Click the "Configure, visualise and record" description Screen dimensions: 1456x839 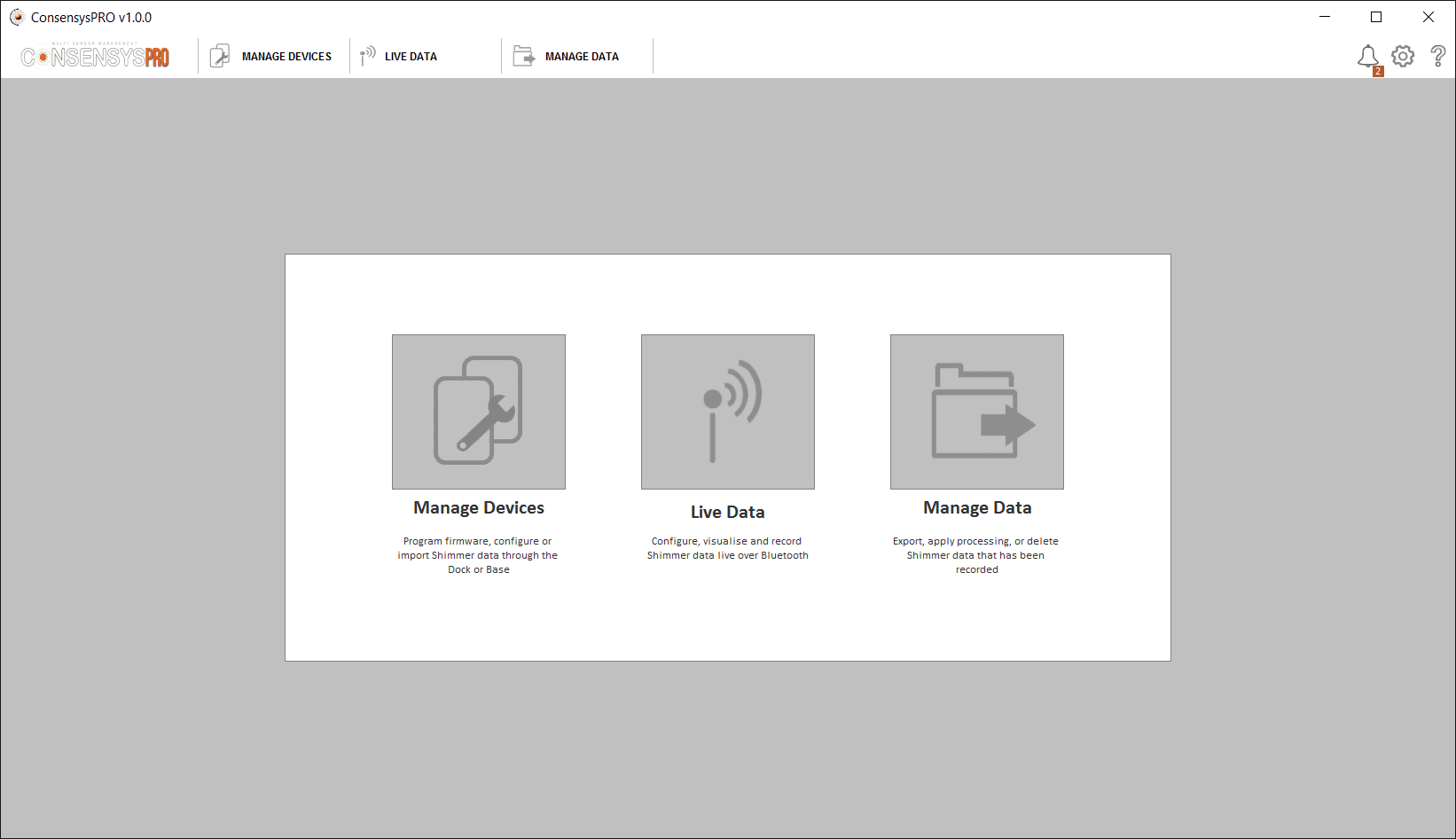coord(727,548)
